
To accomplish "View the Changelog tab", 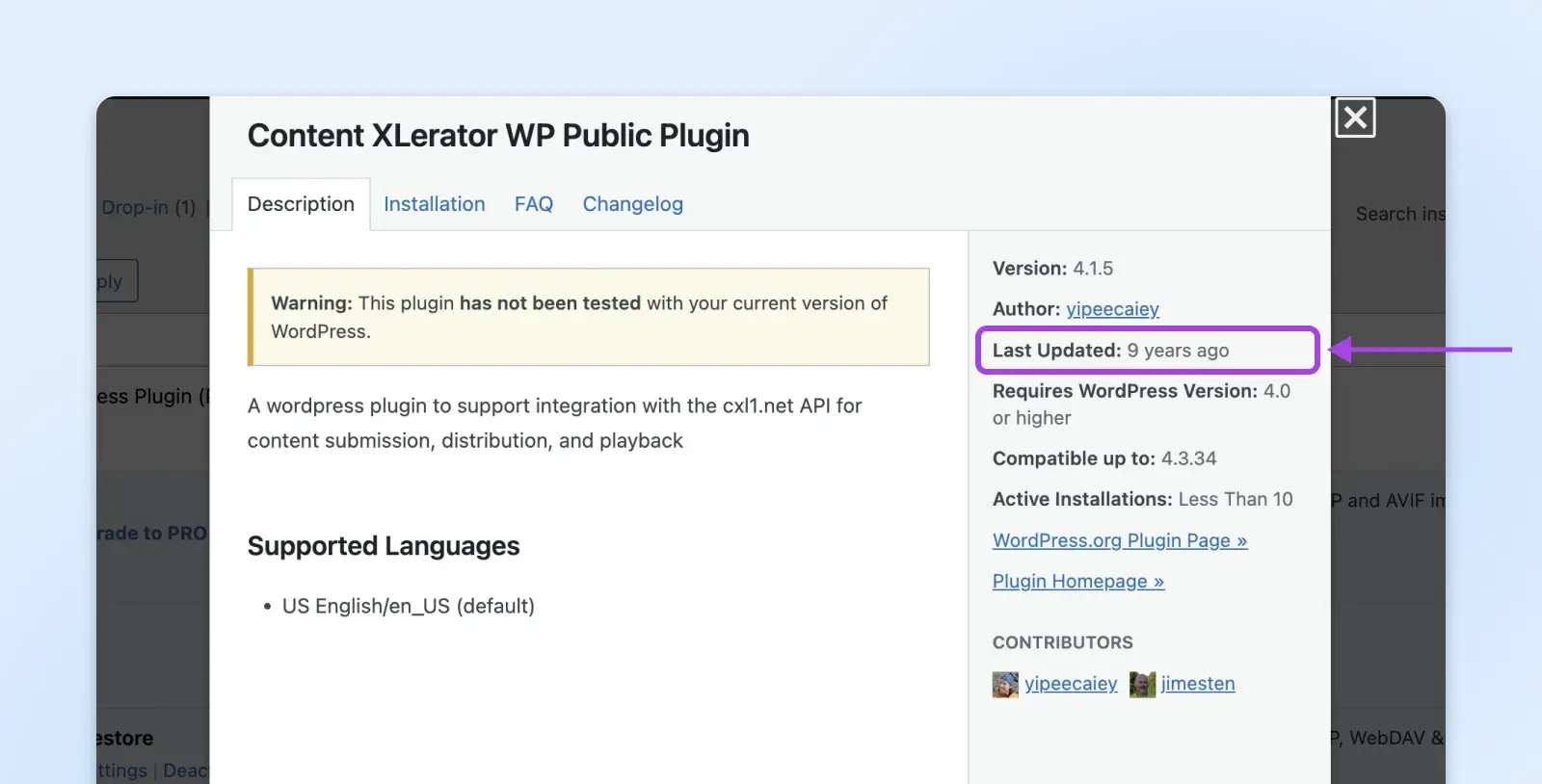I will [632, 204].
